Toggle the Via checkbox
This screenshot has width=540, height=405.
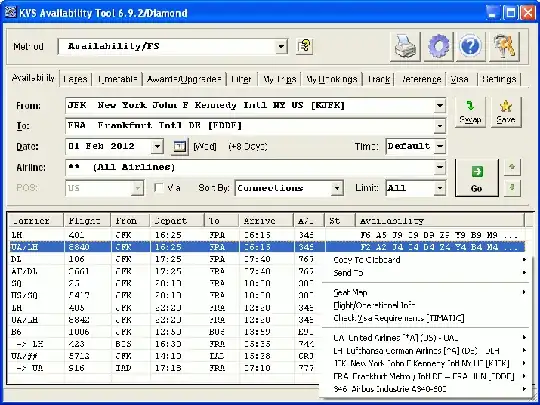pos(159,188)
